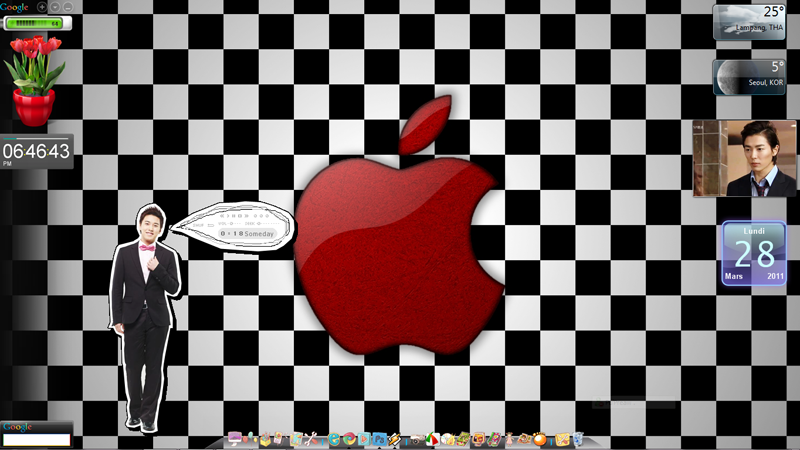
Task: Open the balloons icon in the dock
Action: click(x=249, y=438)
